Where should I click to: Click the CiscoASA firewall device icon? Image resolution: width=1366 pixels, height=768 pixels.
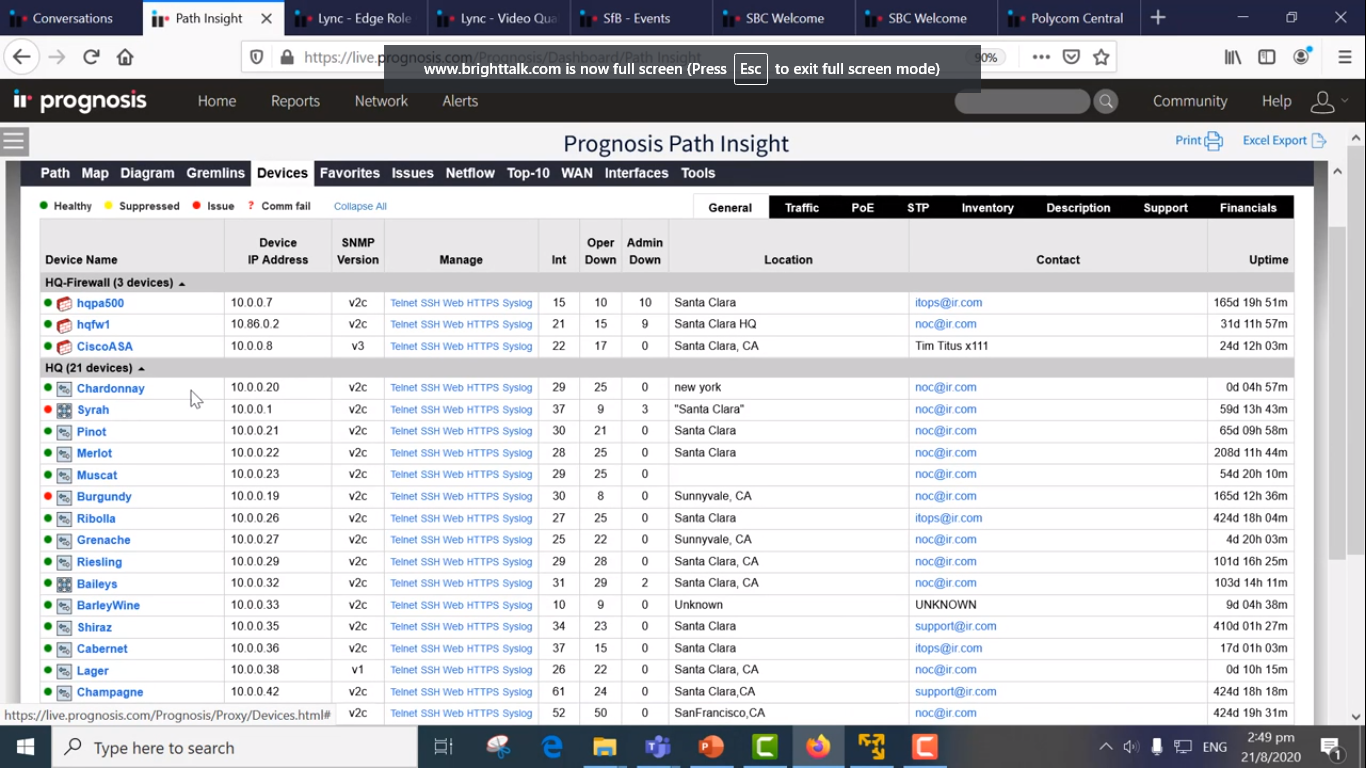(64, 347)
